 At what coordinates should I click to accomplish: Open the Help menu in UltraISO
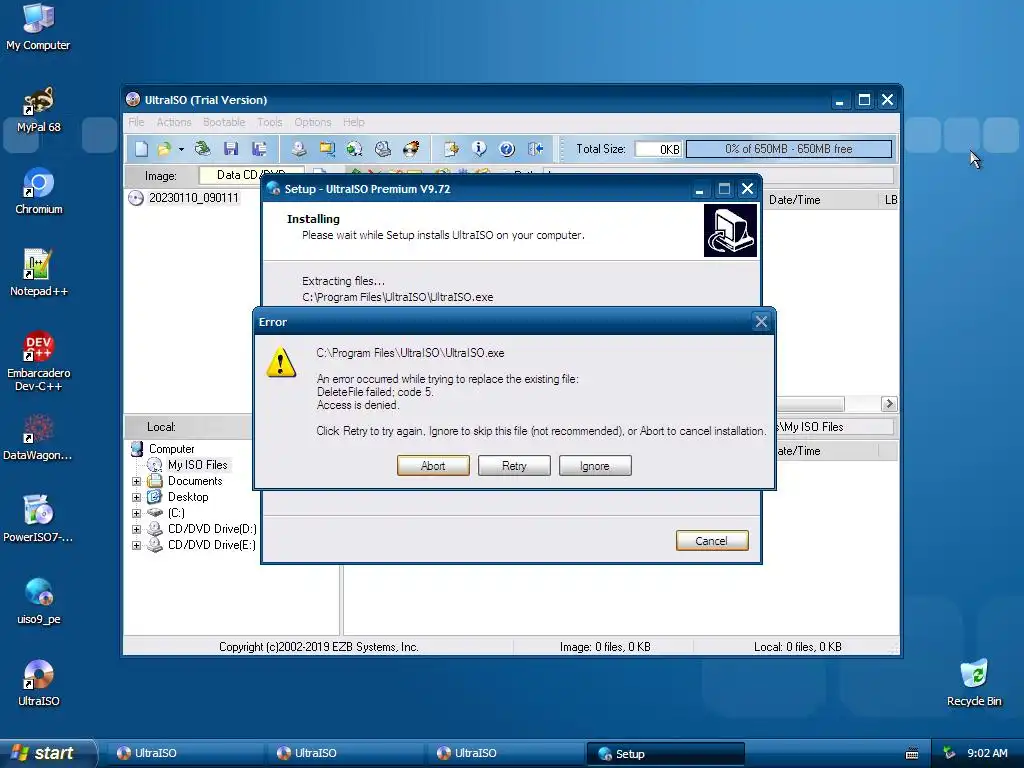[x=354, y=122]
